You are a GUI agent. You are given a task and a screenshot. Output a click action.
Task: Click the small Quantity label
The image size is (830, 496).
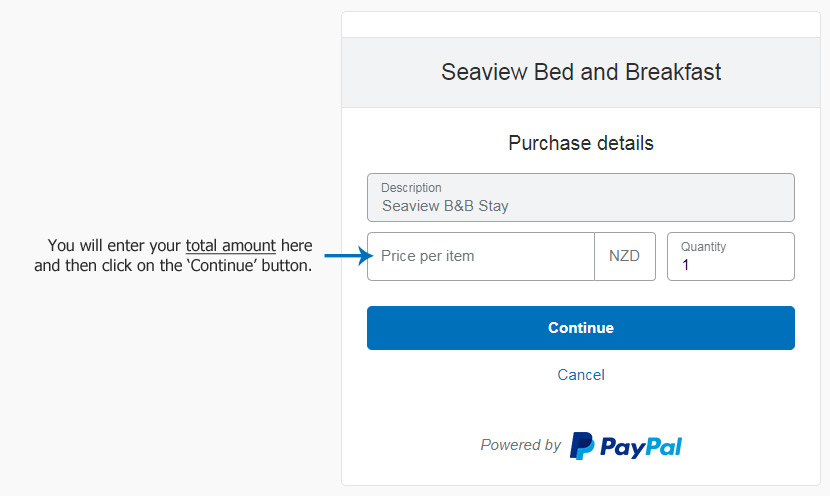coord(703,247)
